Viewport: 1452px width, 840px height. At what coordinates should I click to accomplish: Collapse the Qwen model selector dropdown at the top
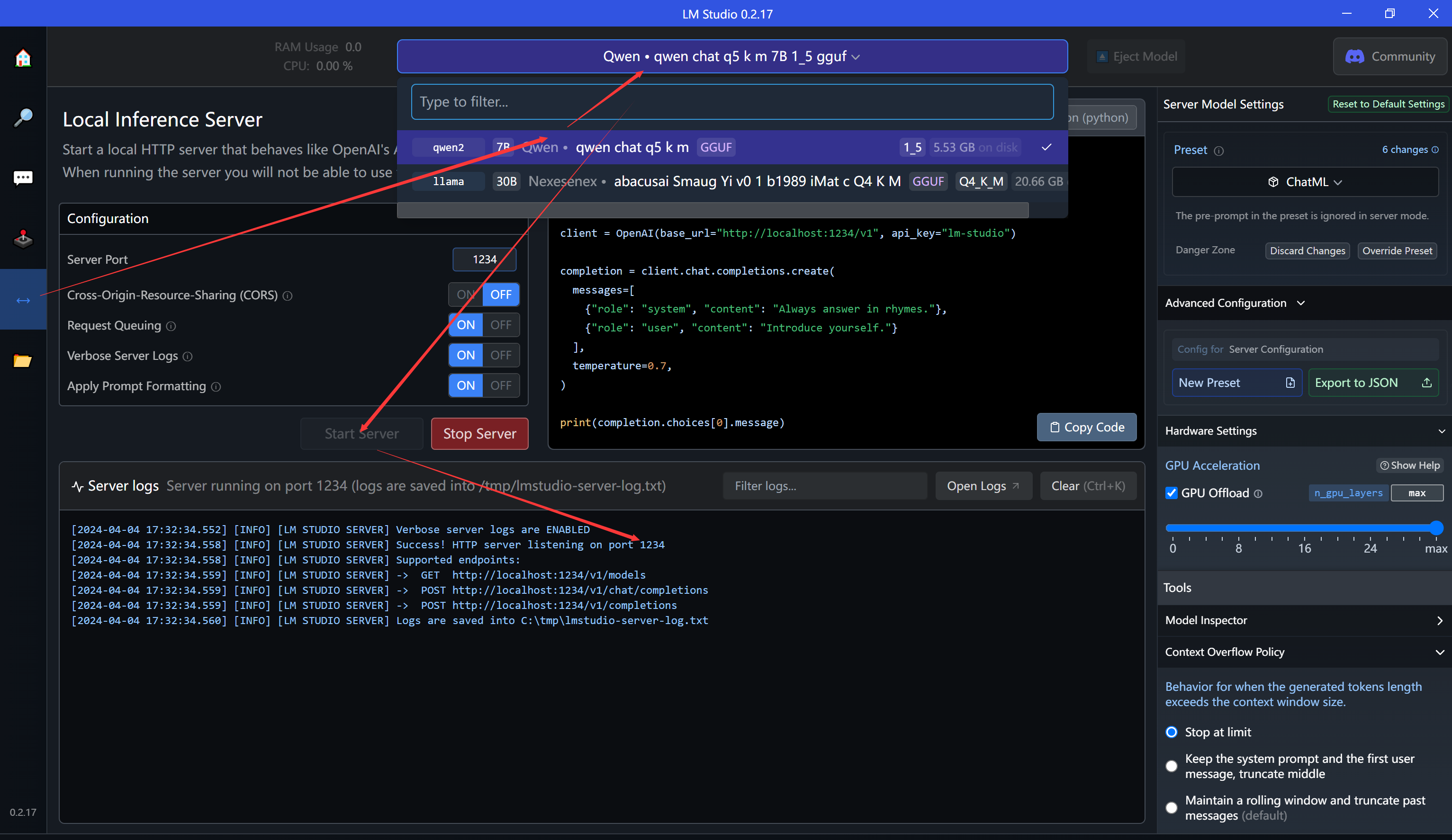tap(732, 56)
